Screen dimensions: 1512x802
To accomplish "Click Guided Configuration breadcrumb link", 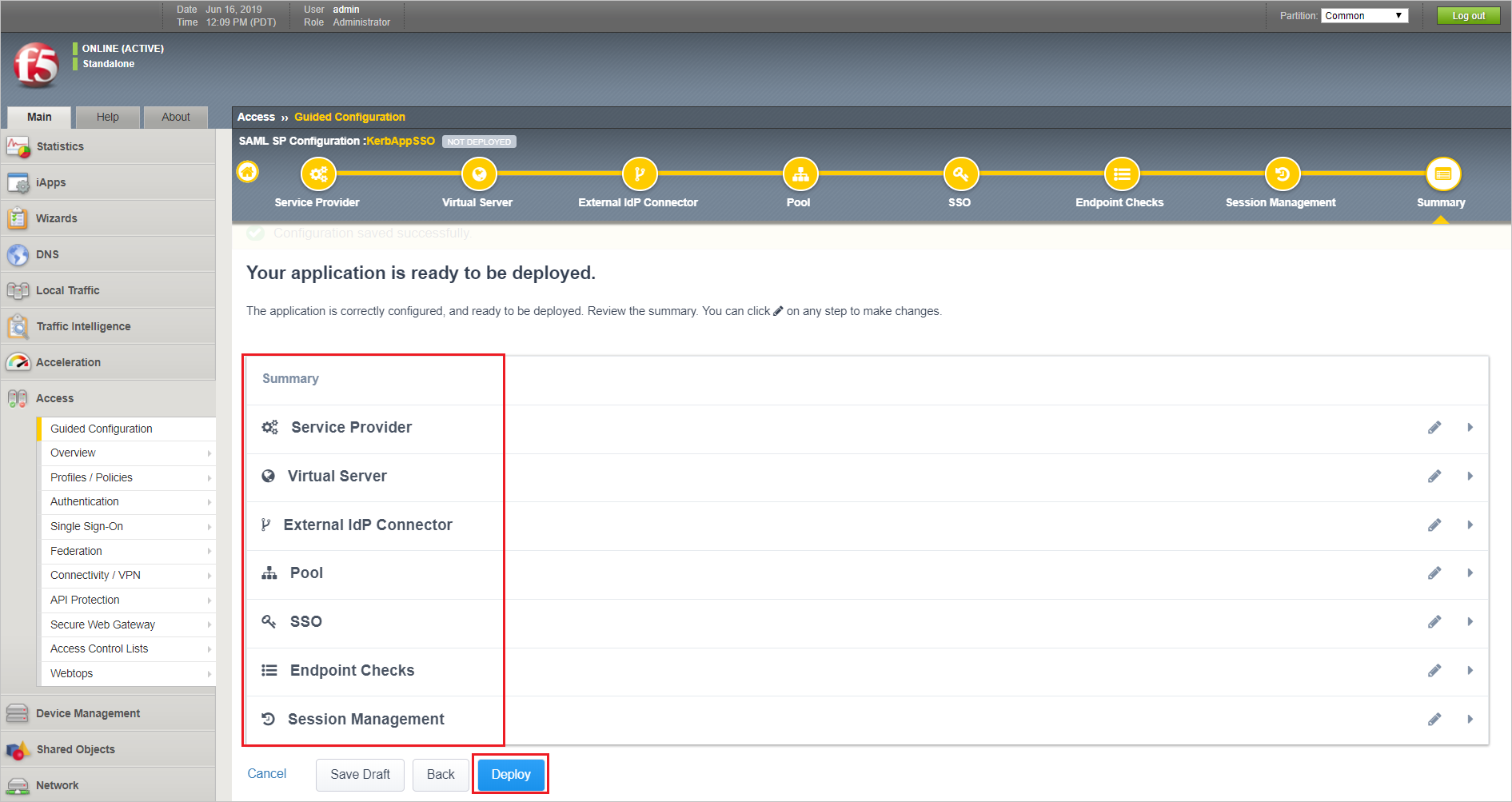I will [349, 117].
